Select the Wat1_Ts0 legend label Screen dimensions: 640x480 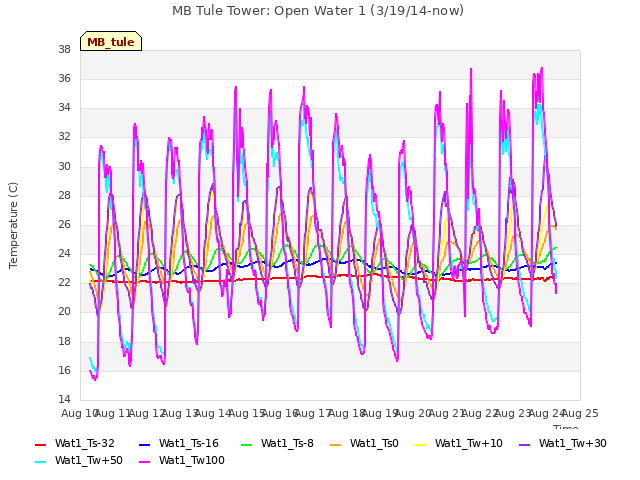pos(374,443)
